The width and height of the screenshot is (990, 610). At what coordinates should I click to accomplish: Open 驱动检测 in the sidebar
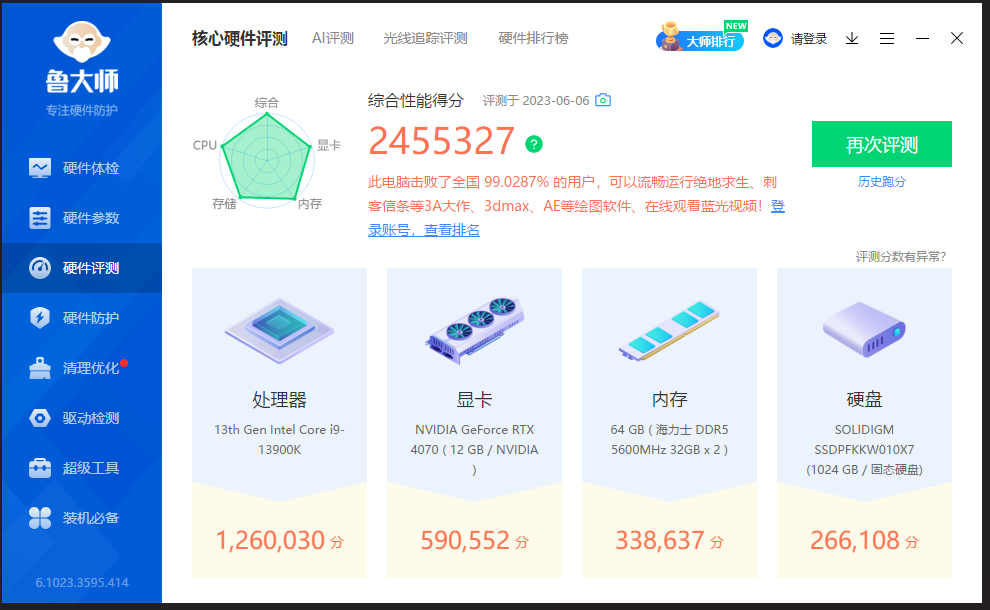81,417
